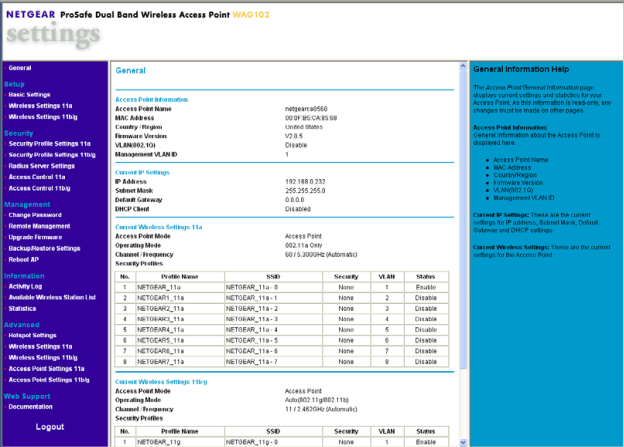624x447 pixels.
Task: Open Advanced Wireless Settings 11b/g
Action: click(x=43, y=358)
